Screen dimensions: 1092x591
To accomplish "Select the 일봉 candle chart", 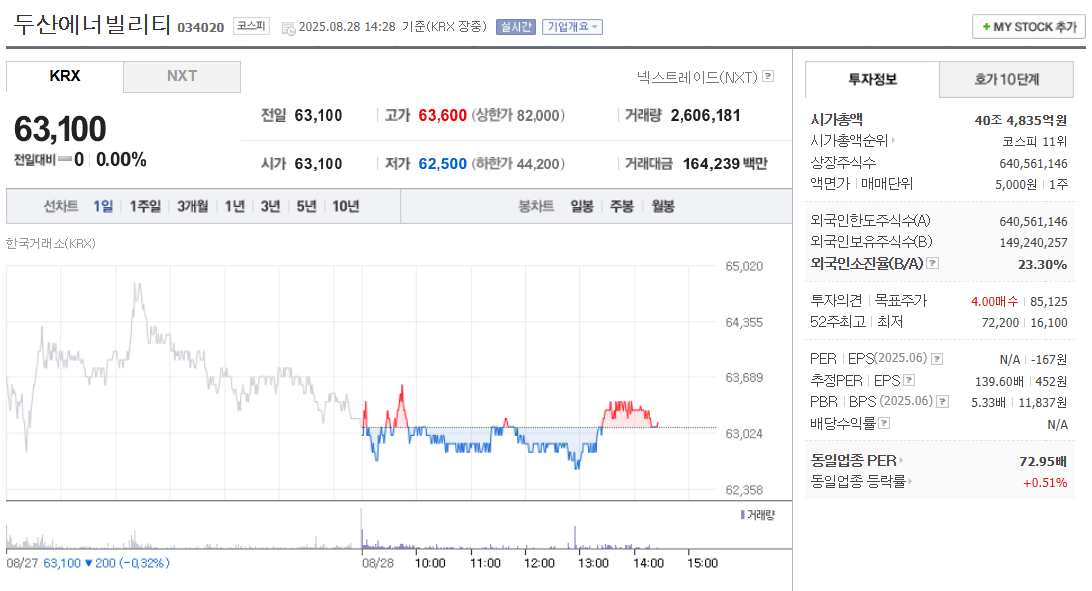I will 582,206.
